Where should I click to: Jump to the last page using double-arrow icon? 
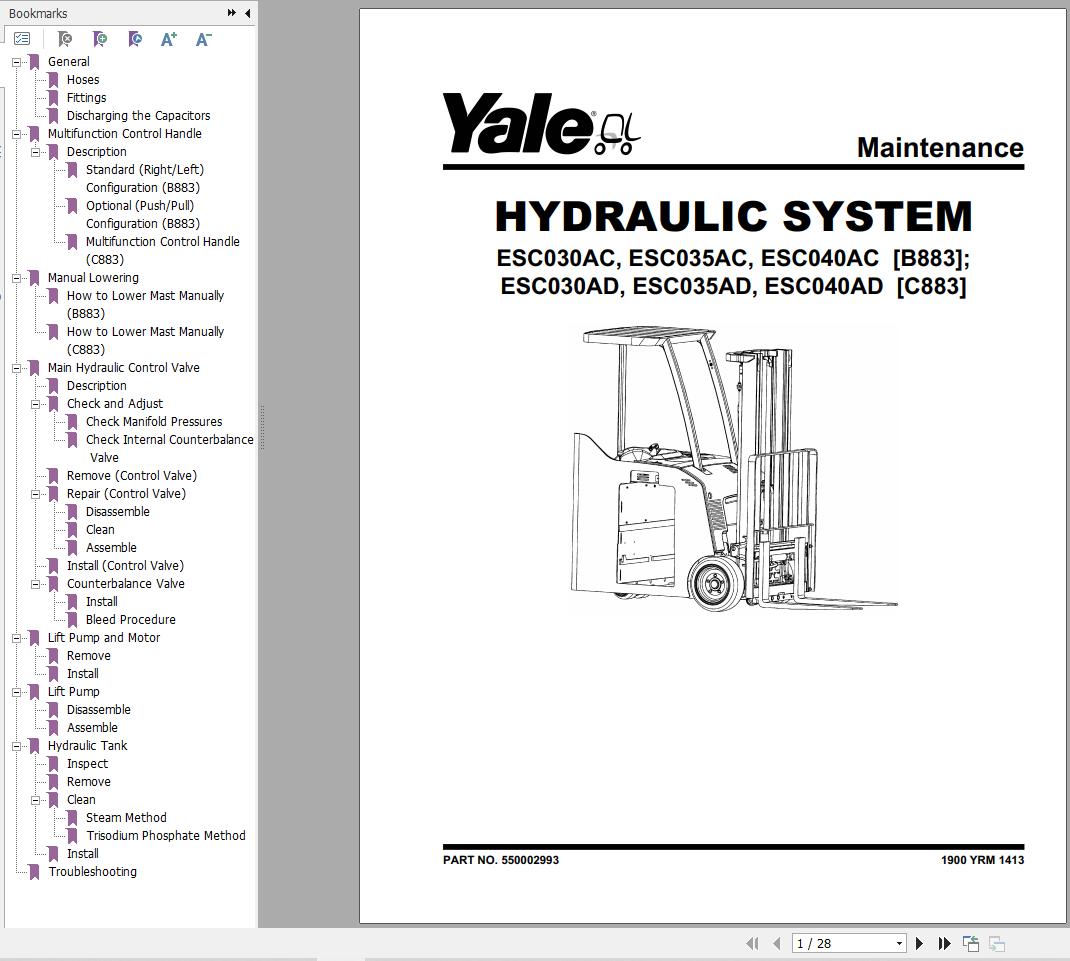(x=944, y=943)
